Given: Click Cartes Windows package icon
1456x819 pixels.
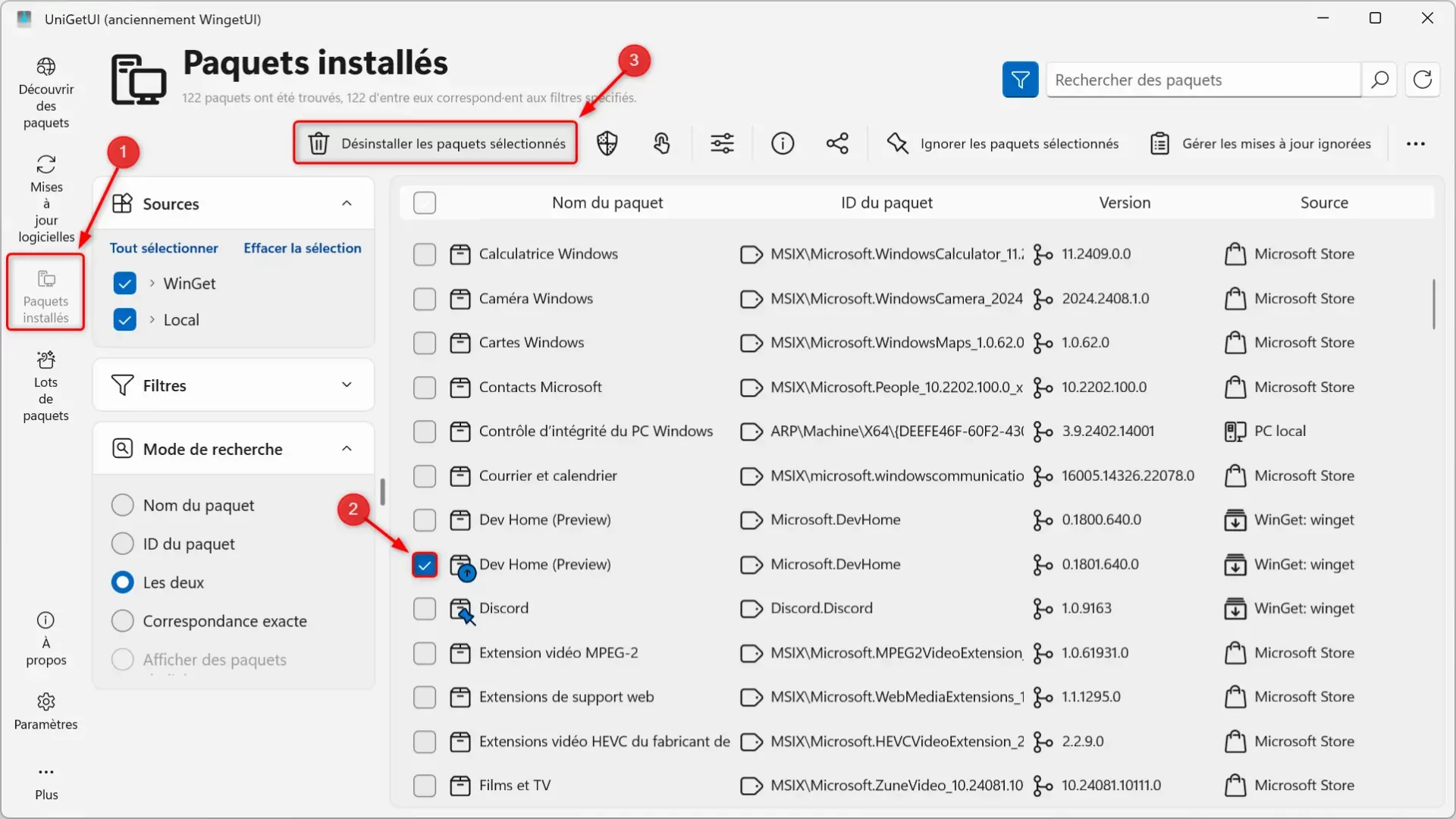Looking at the screenshot, I should [460, 343].
